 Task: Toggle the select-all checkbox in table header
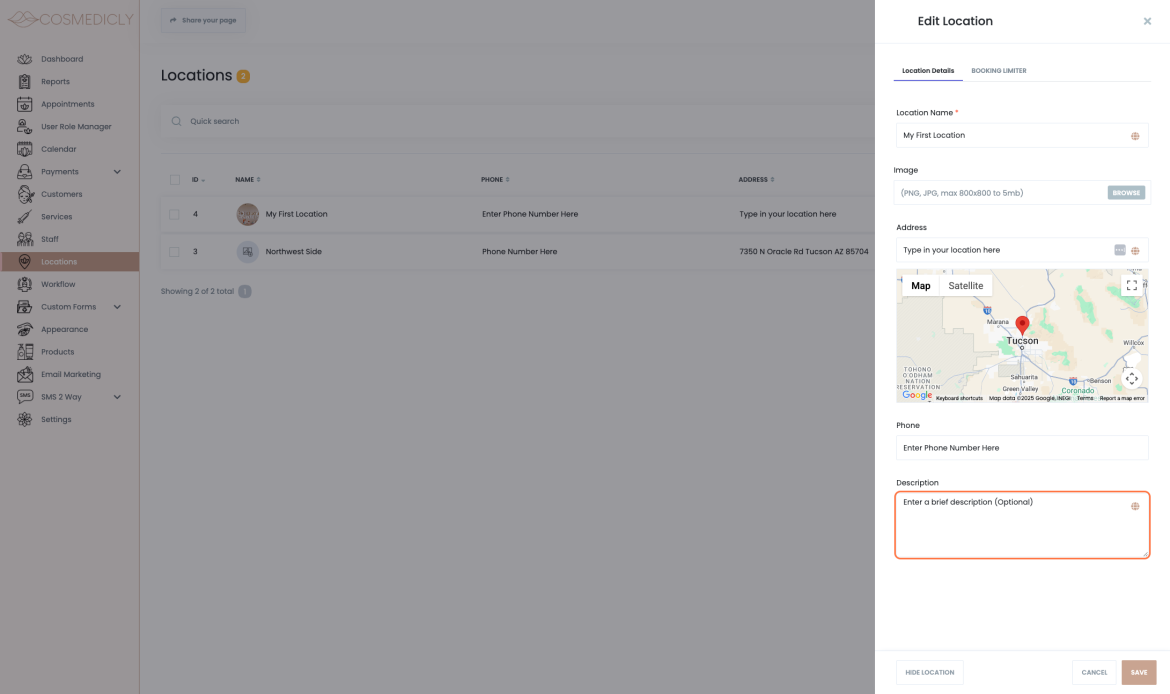(x=175, y=180)
